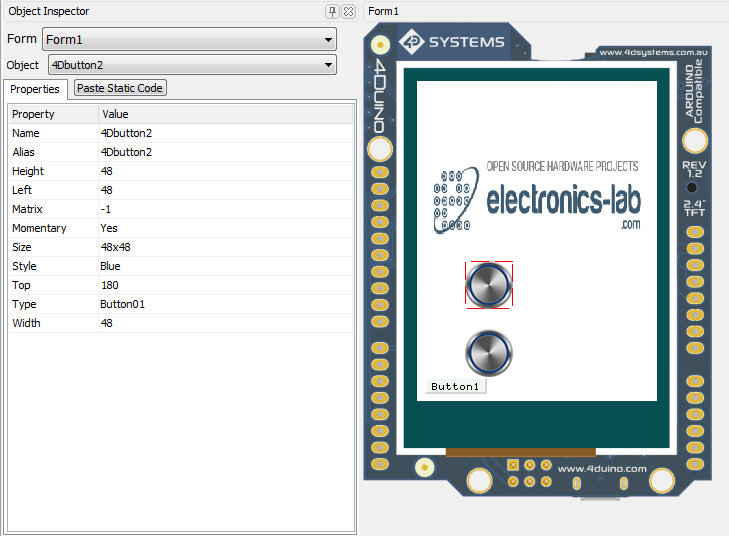The image size is (729, 536).
Task: Click the Alias value 4Dbutton2
Action: click(x=126, y=152)
